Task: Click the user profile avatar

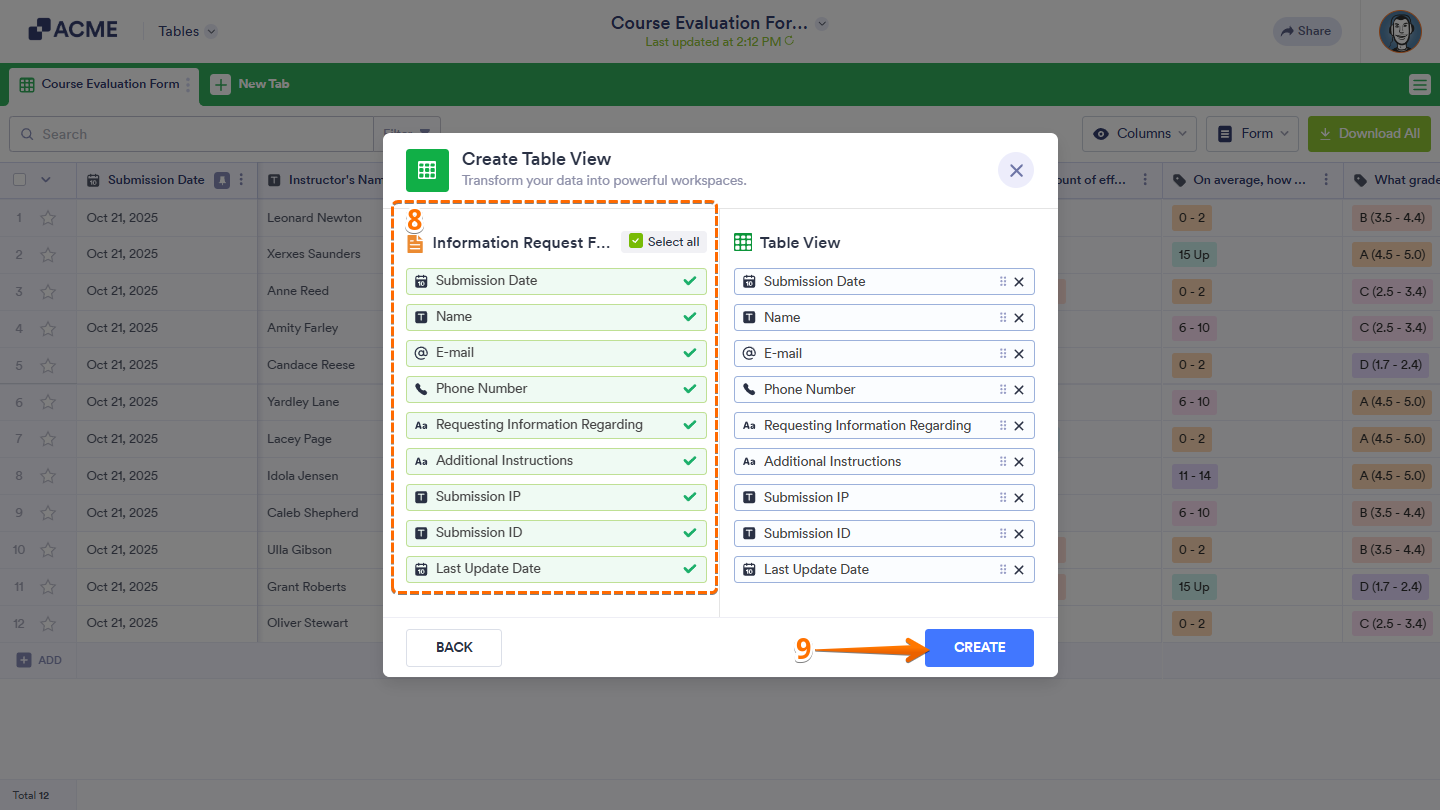Action: (1400, 32)
